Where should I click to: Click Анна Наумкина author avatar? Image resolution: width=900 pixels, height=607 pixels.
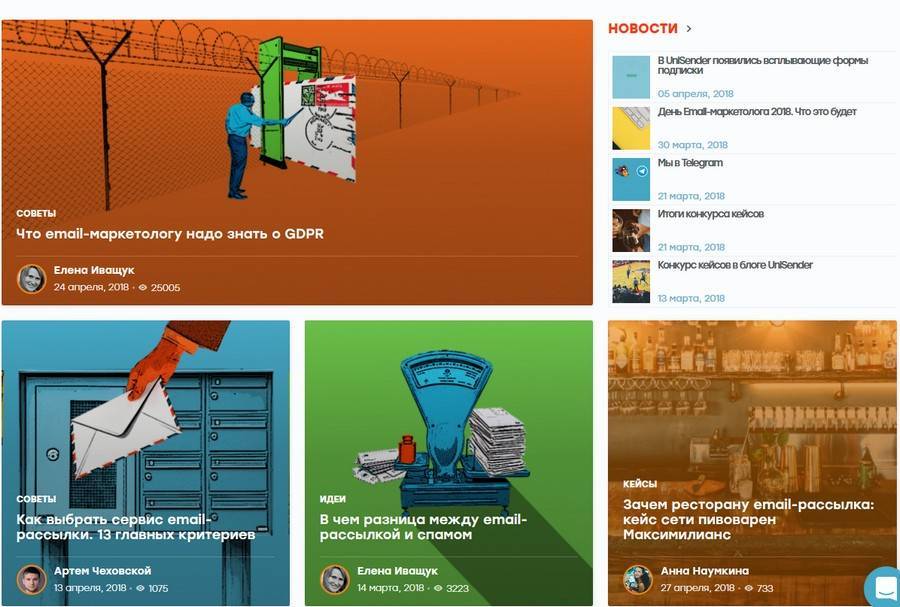pyautogui.click(x=638, y=579)
